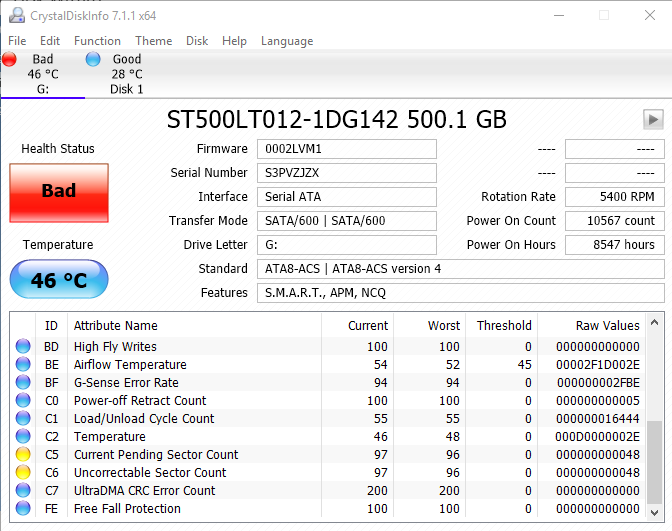Viewport: 672px width, 531px height.
Task: Open the Disk menu
Action: (x=197, y=41)
